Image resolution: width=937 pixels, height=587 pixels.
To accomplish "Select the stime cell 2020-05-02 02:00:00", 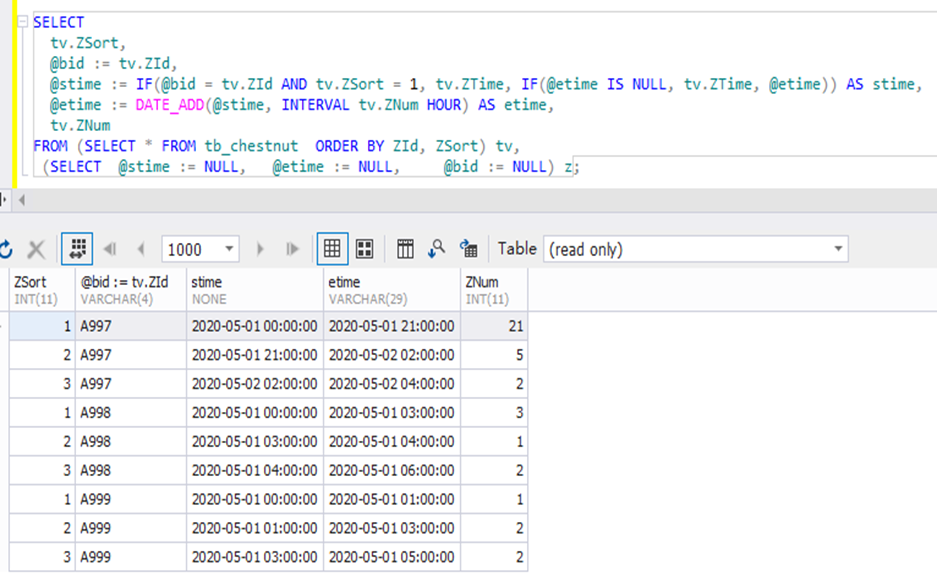I will [255, 384].
